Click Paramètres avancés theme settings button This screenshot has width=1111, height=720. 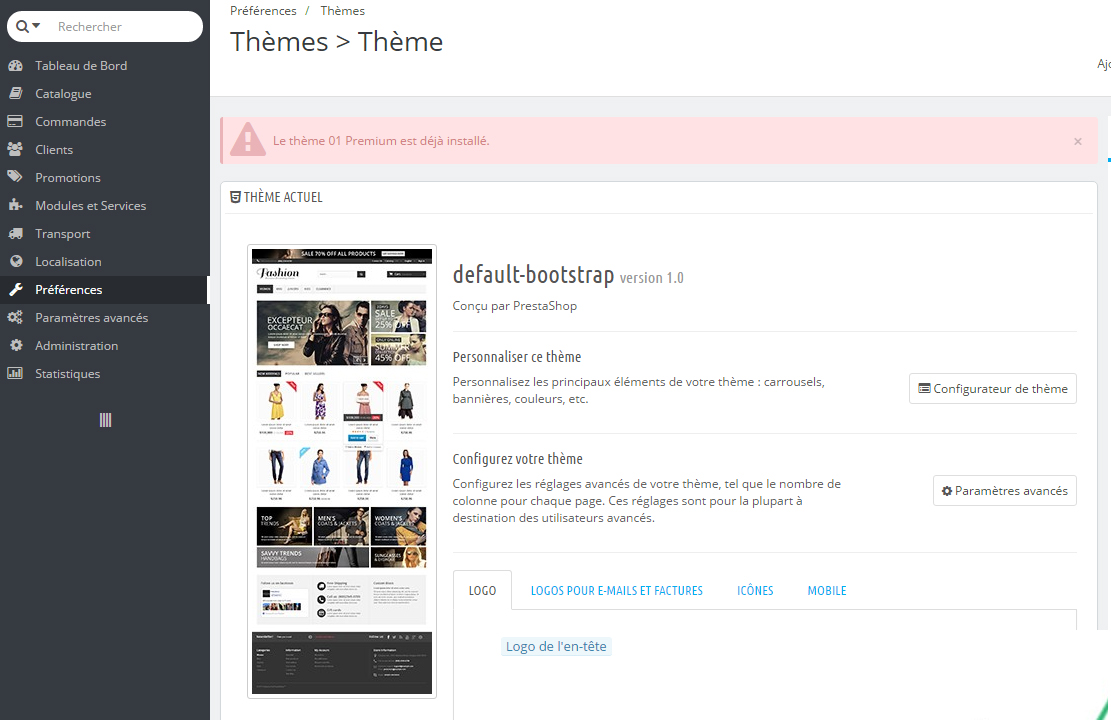[x=1005, y=490]
